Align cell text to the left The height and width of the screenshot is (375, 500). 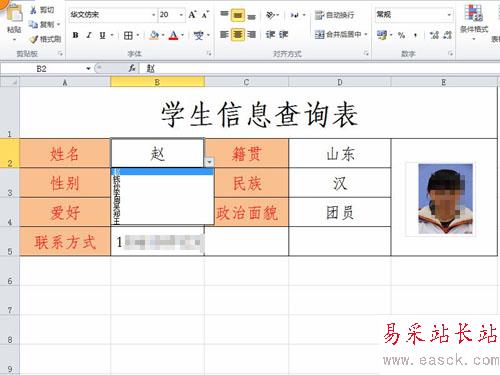(224, 34)
